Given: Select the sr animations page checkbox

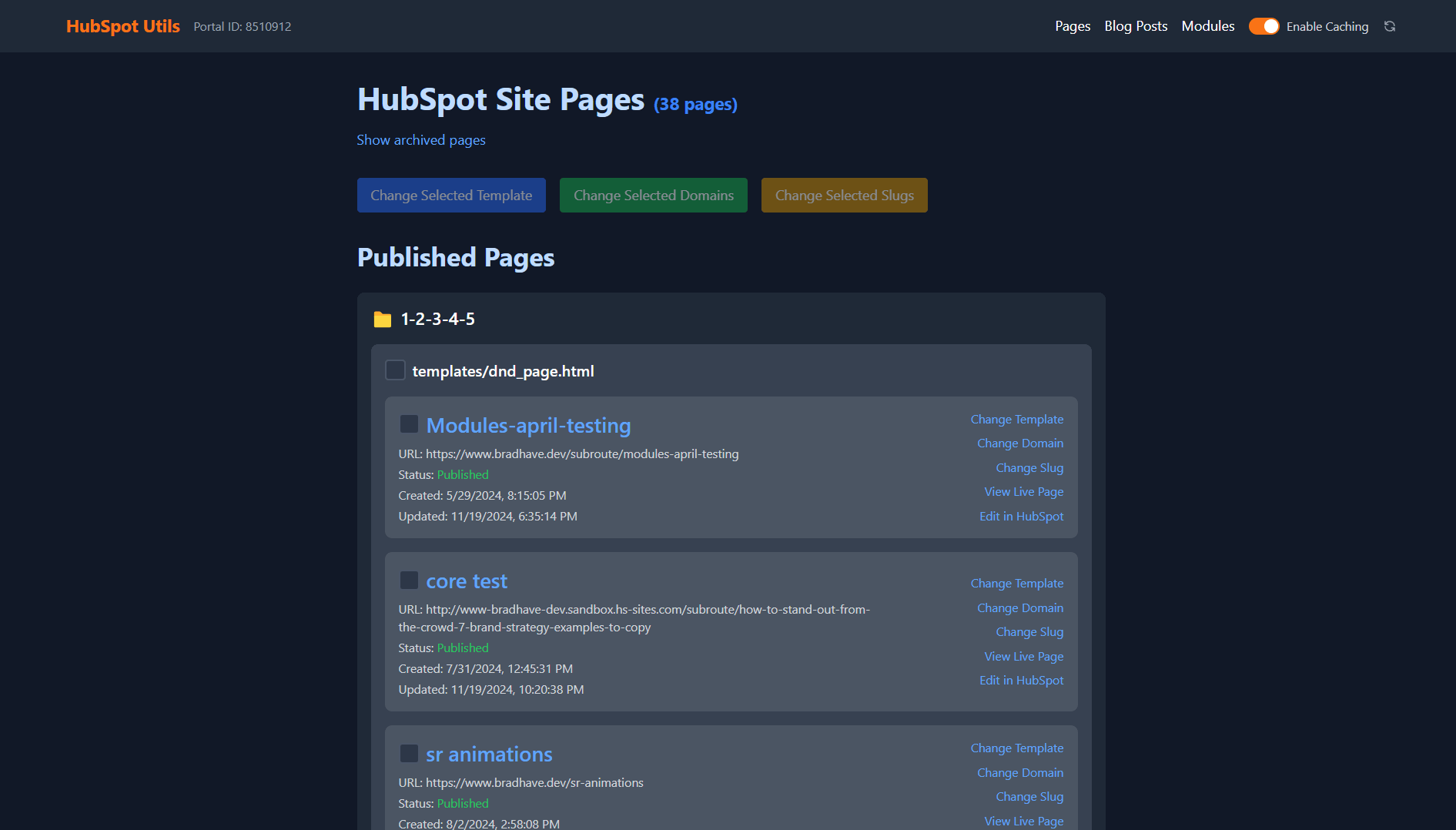Looking at the screenshot, I should pyautogui.click(x=409, y=753).
